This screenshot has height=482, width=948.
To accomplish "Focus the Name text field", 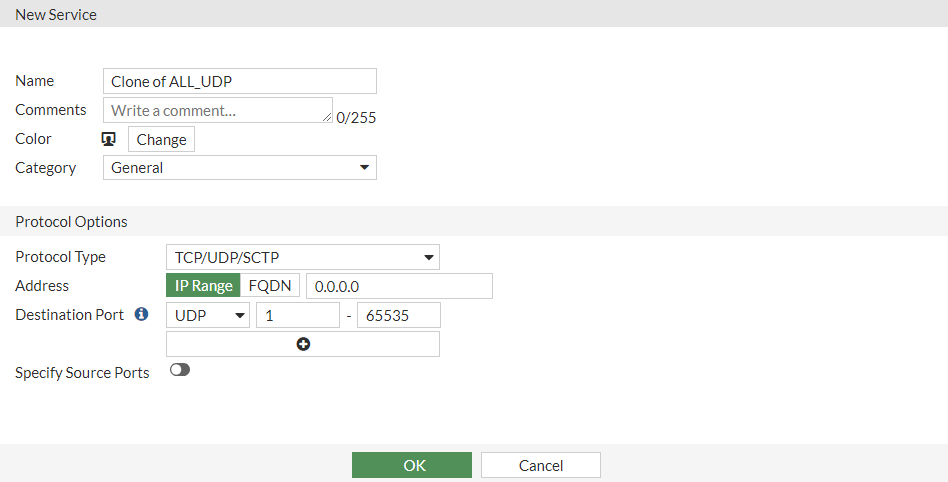I will point(240,81).
